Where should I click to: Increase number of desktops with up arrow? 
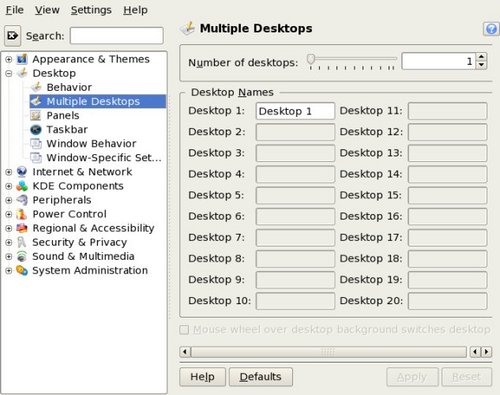click(x=481, y=57)
